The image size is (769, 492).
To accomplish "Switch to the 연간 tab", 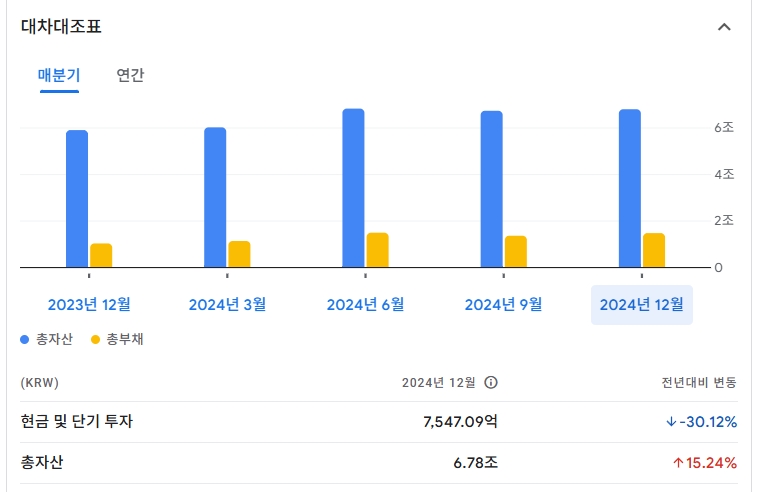I will tap(130, 75).
